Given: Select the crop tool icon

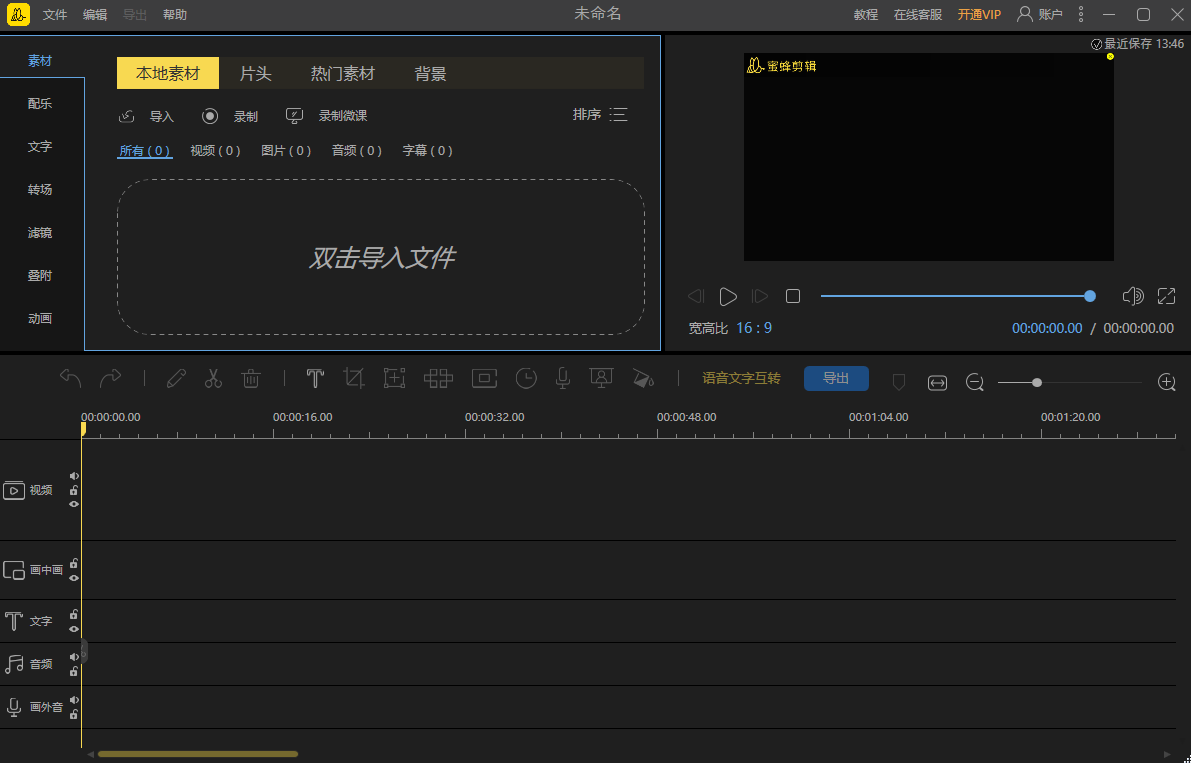Looking at the screenshot, I should click(x=353, y=379).
